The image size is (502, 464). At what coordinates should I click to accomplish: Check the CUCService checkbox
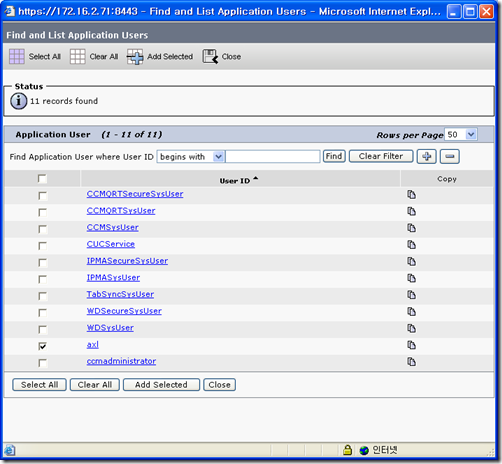[42, 246]
